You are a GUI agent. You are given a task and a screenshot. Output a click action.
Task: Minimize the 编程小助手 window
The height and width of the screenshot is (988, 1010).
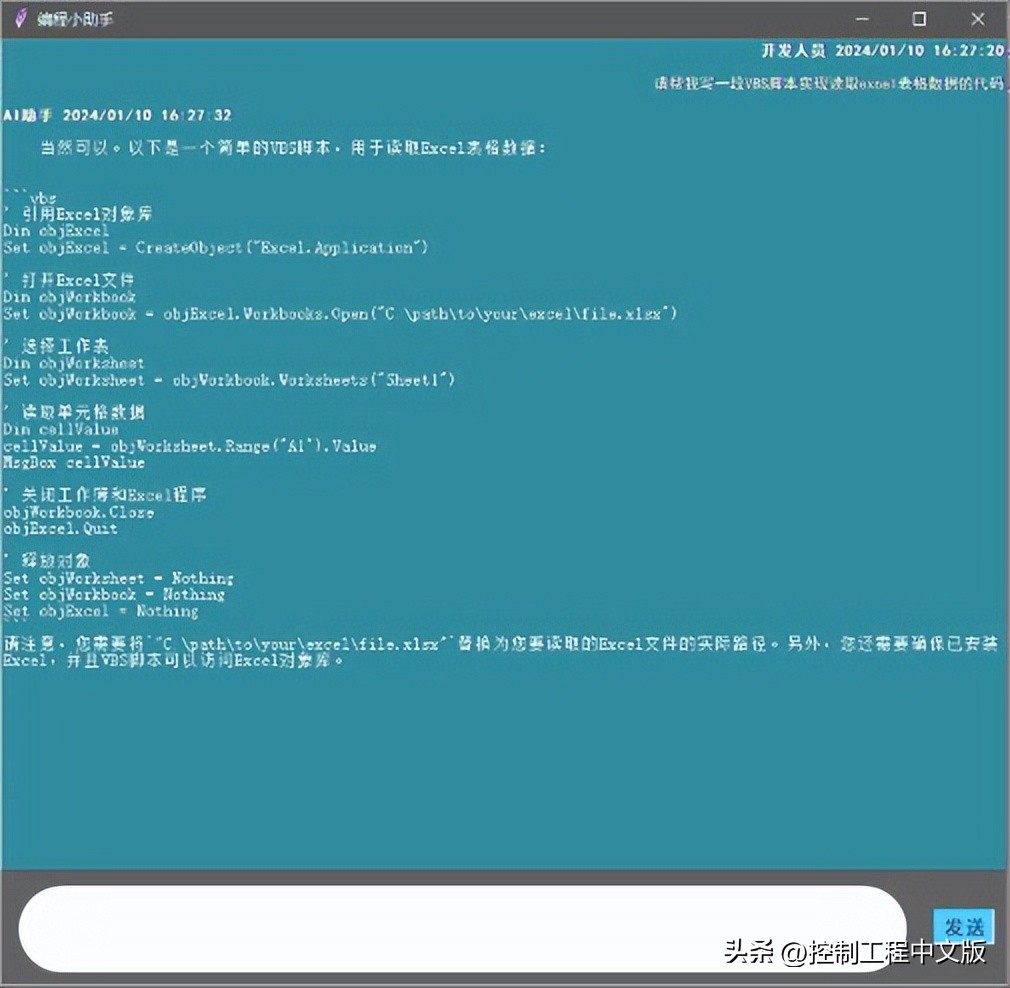[862, 18]
